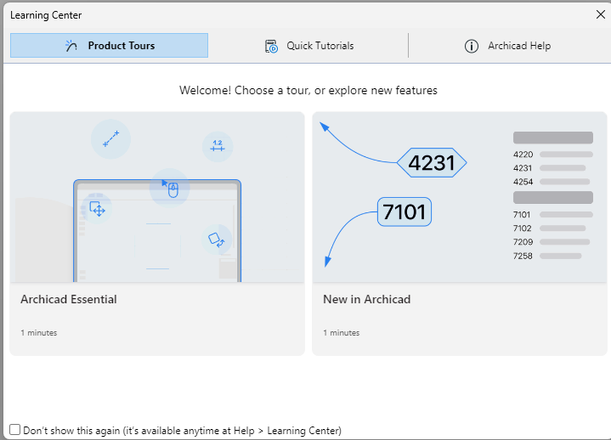
Task: Click the Product Tours wand icon
Action: coord(71,46)
